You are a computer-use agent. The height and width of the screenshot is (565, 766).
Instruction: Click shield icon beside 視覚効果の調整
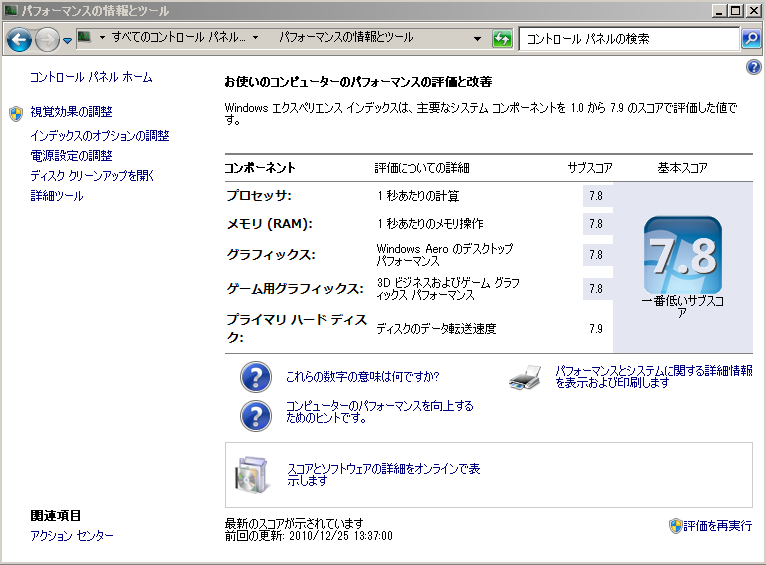click(x=16, y=113)
